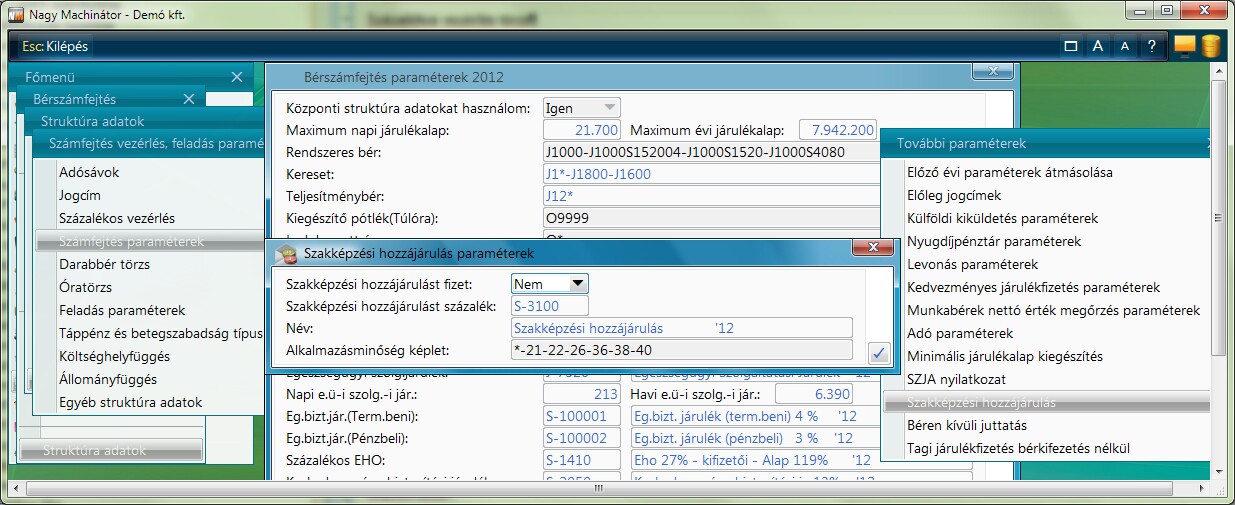Confirm with the blue checkmark button
1235x505 pixels.
(878, 351)
